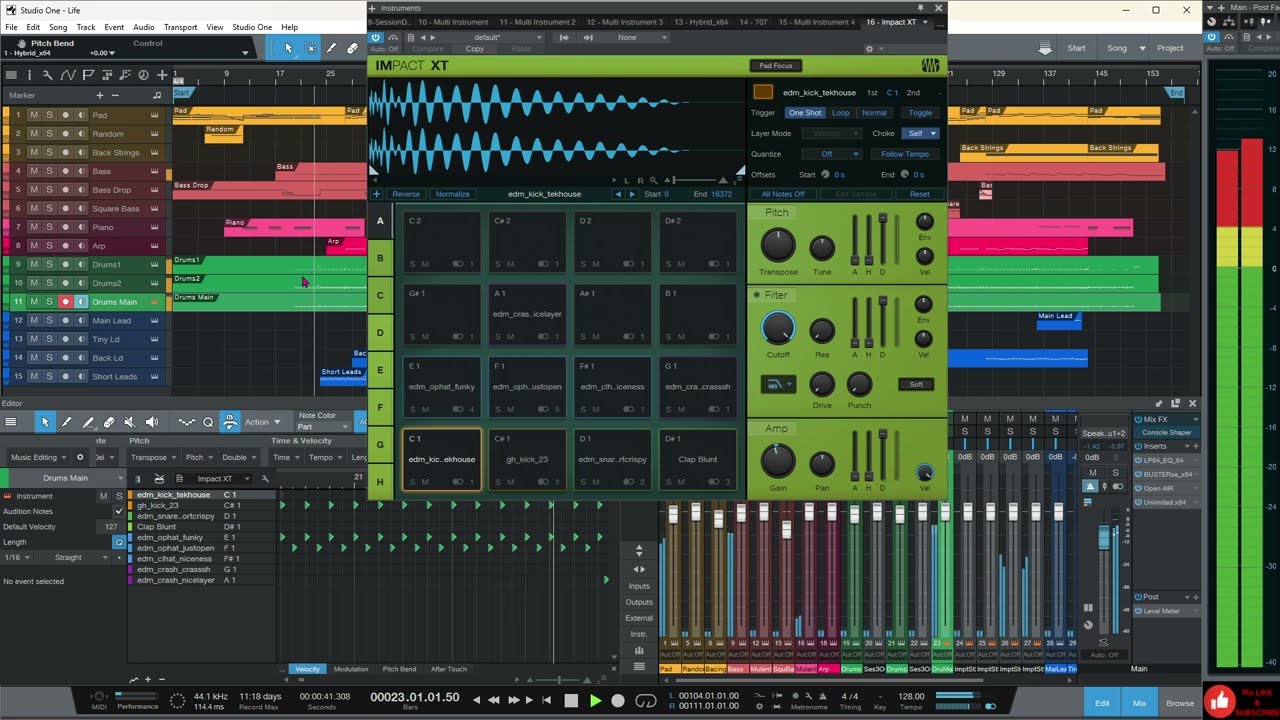This screenshot has width=1280, height=720.
Task: Toggle the Filter enable button
Action: pyautogui.click(x=756, y=295)
